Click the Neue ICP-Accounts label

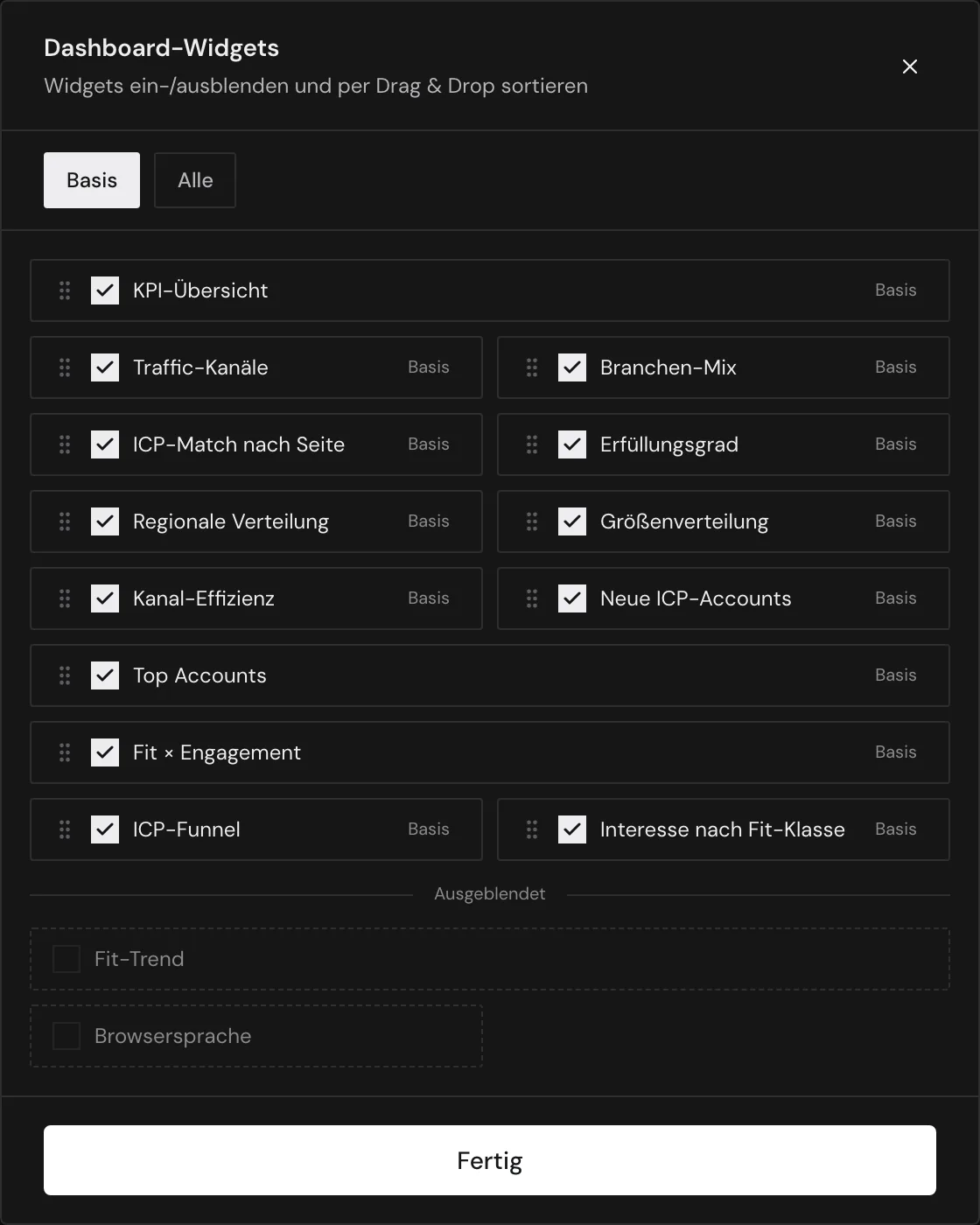click(x=696, y=598)
